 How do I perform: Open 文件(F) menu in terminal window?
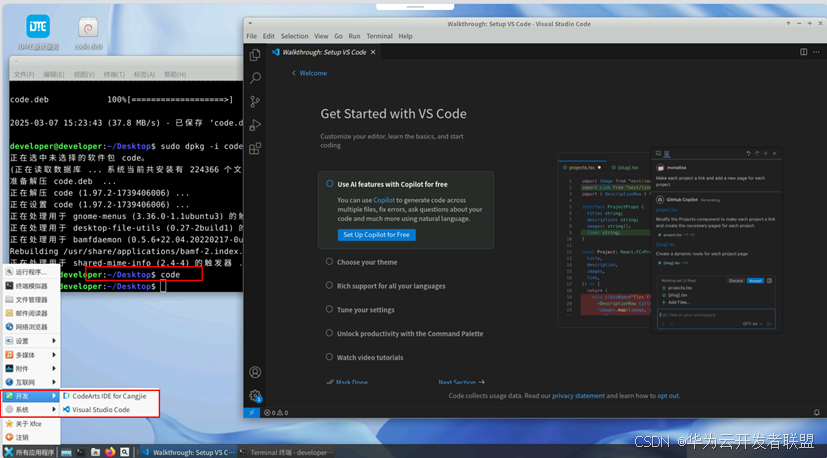(x=24, y=74)
